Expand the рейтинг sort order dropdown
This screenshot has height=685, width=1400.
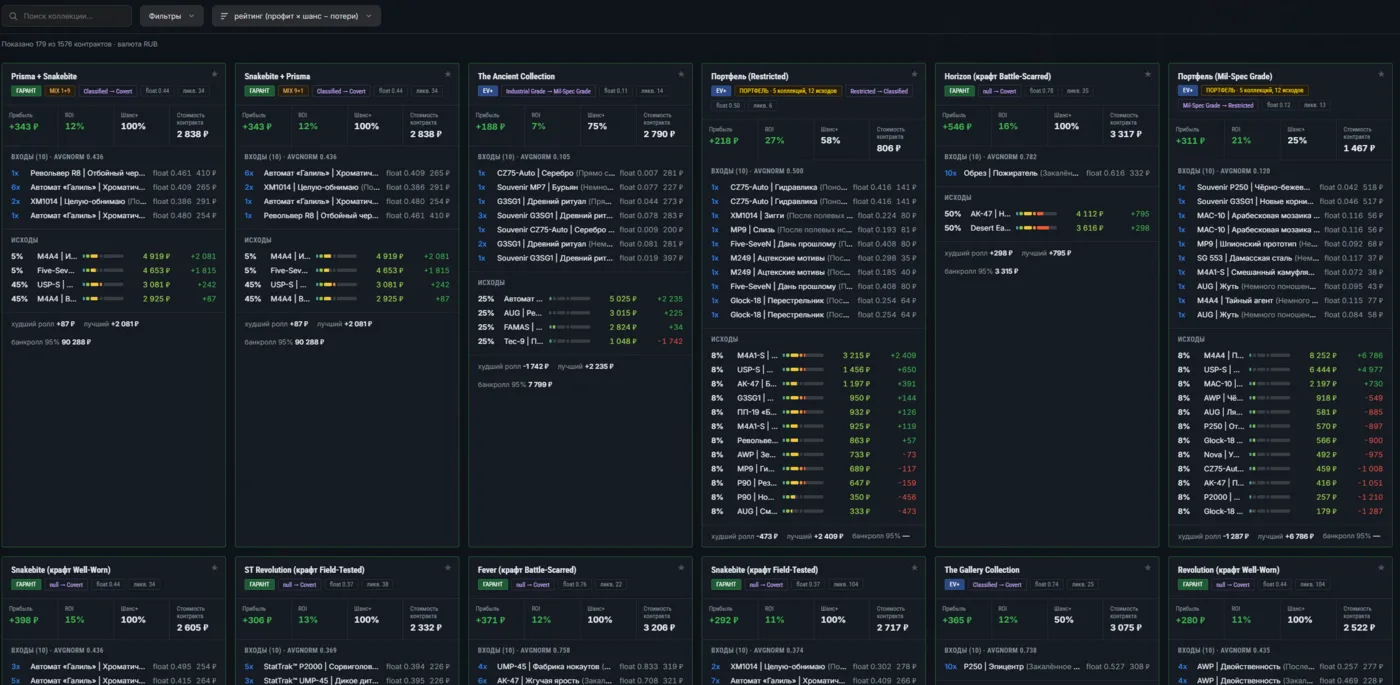(x=296, y=16)
